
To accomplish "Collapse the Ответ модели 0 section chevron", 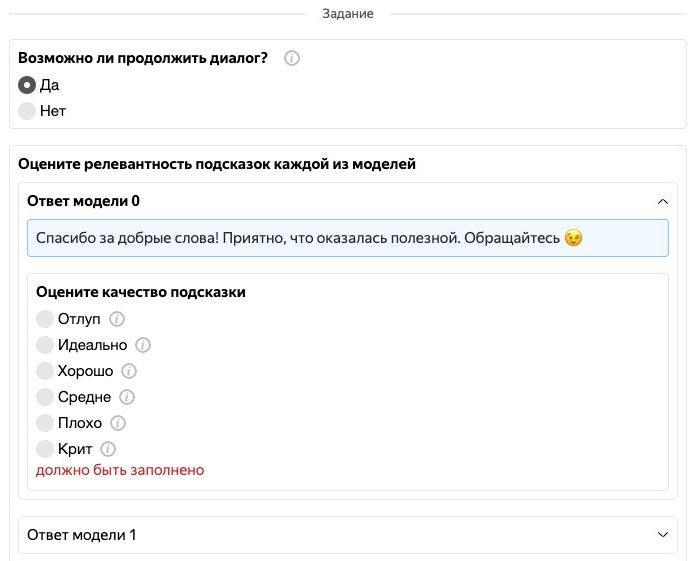I will tap(662, 201).
